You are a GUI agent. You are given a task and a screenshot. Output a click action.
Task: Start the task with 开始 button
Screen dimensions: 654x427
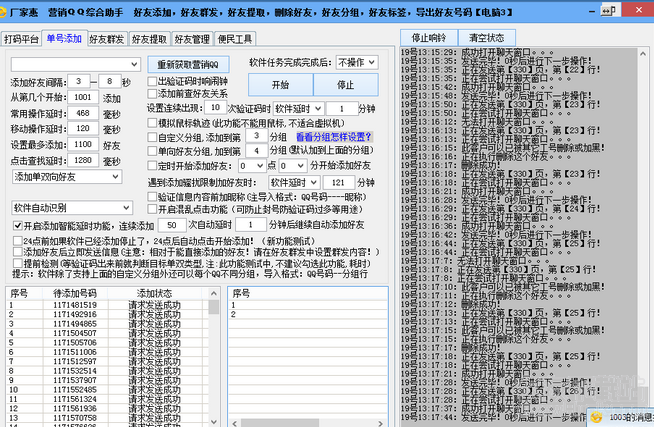pos(281,85)
